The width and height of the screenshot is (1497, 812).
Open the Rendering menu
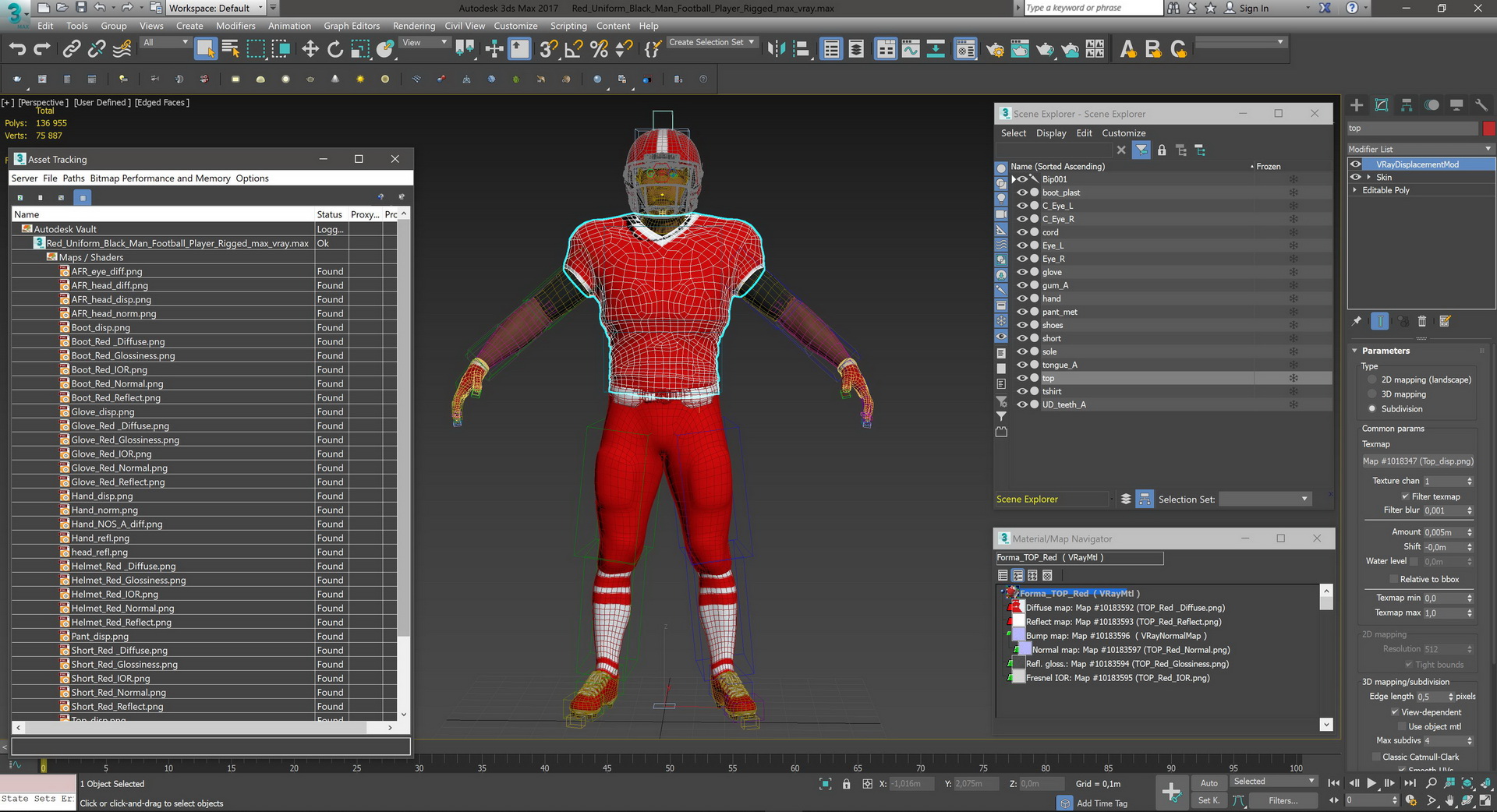tap(414, 26)
